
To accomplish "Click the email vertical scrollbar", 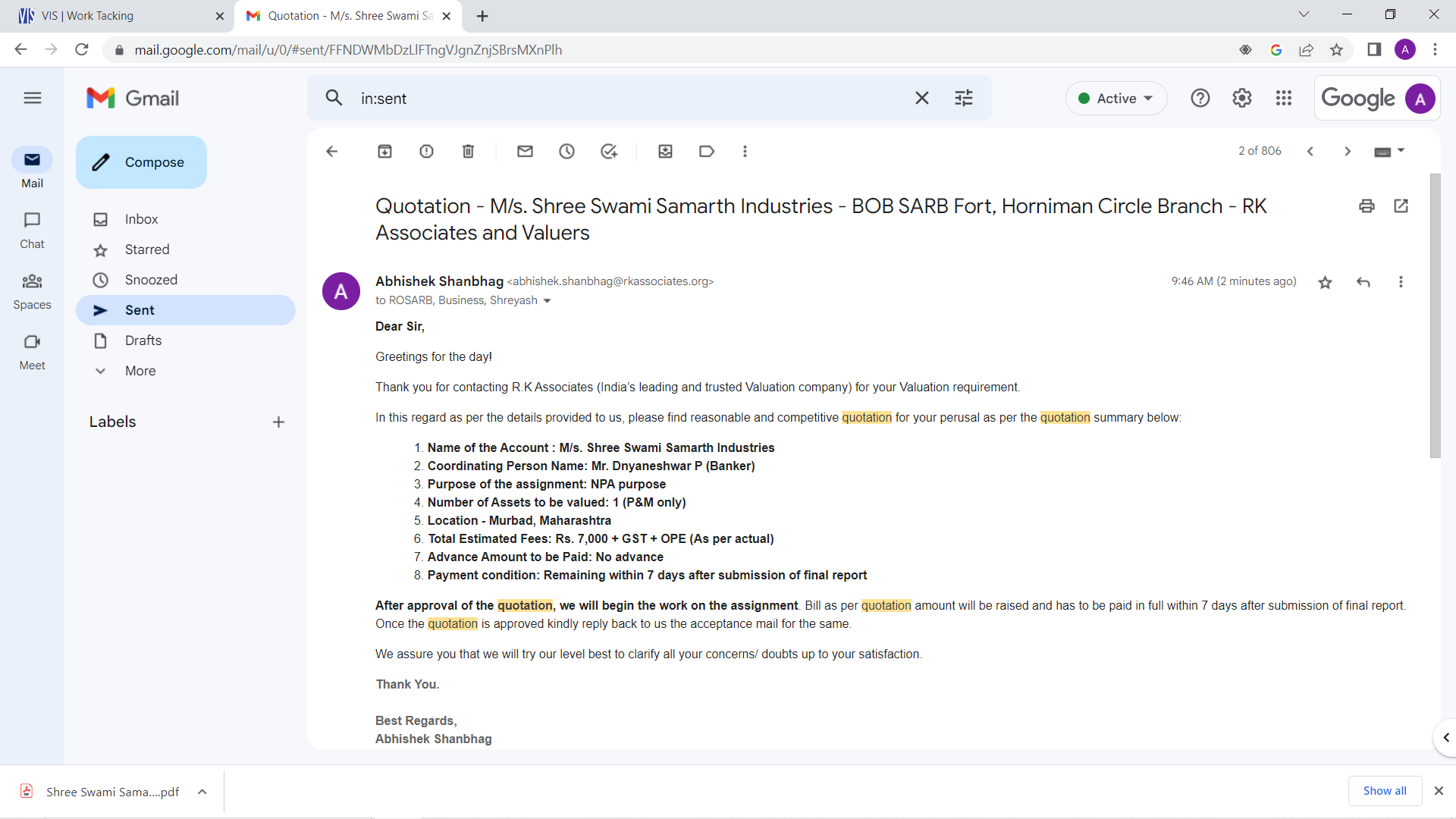I will (1435, 315).
